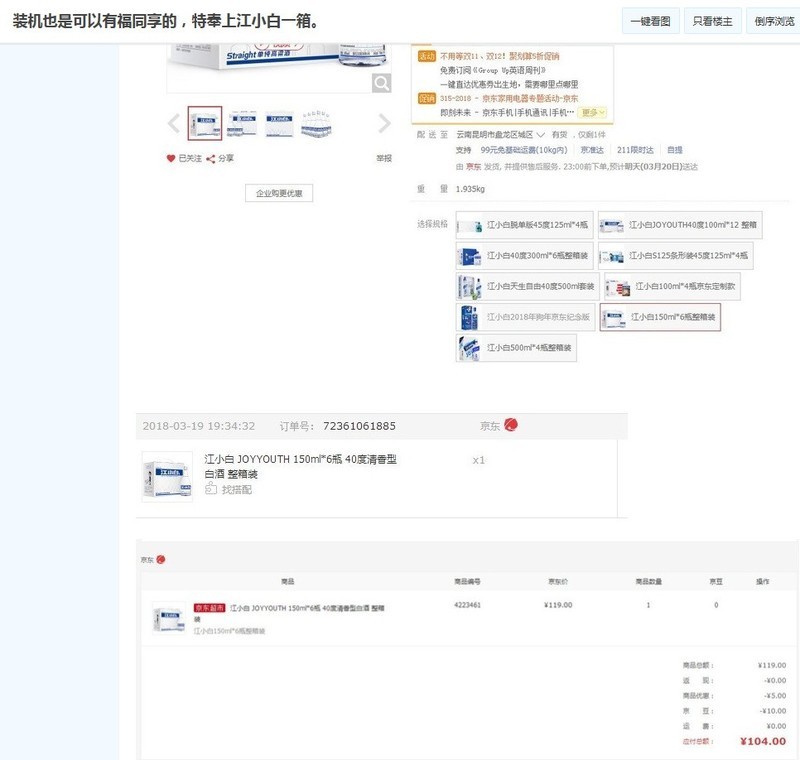Select spec 江小白脱单版45度125ml*4瓶
This screenshot has height=760, width=800.
(524, 225)
